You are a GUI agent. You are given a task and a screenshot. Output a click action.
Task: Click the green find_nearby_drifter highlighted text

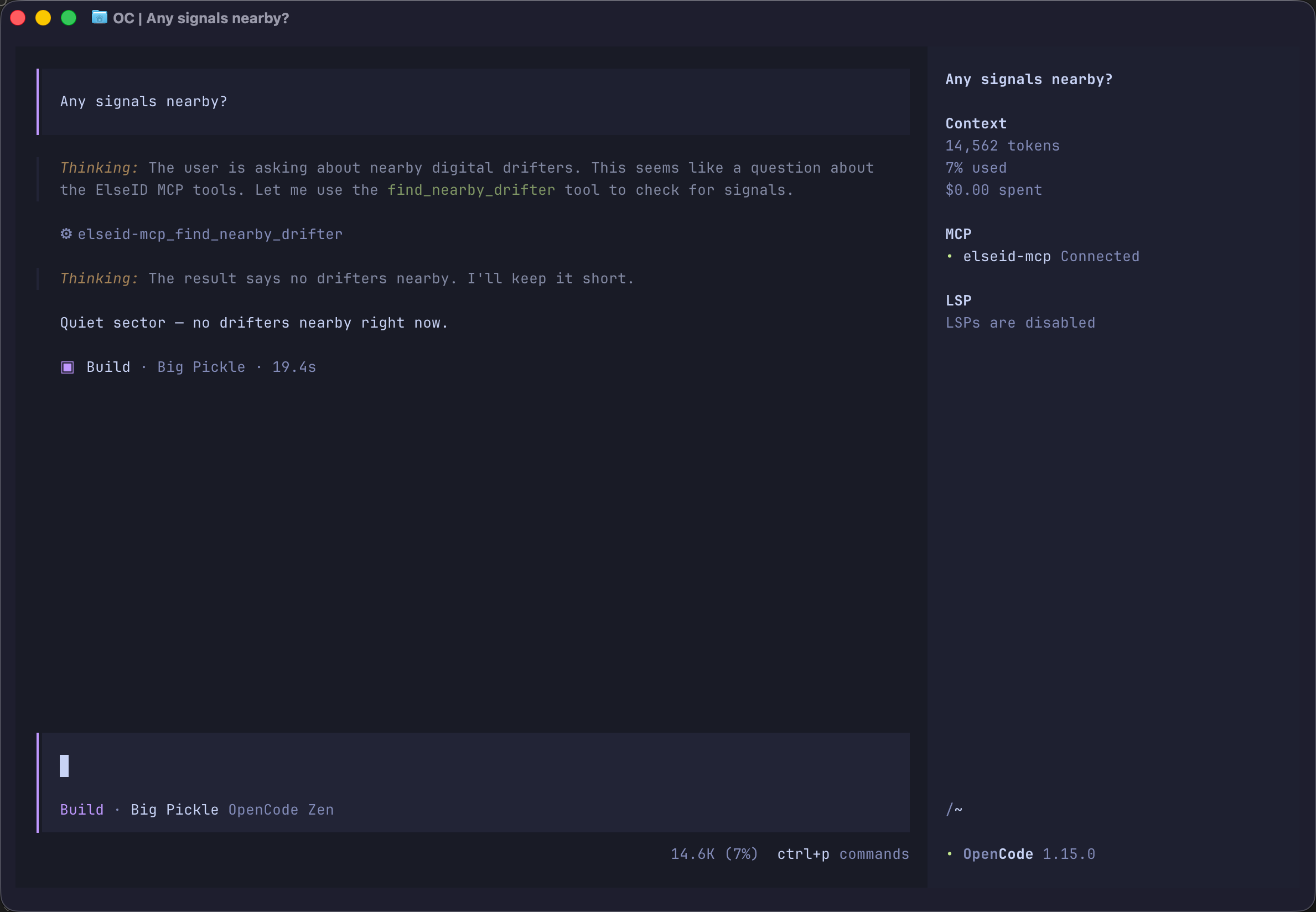coord(472,190)
